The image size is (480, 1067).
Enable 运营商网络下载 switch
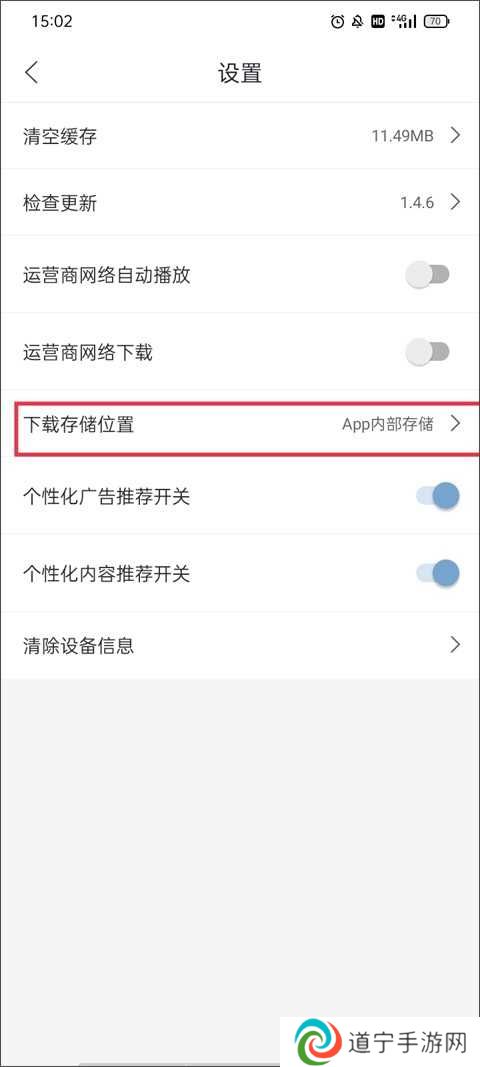click(x=428, y=352)
